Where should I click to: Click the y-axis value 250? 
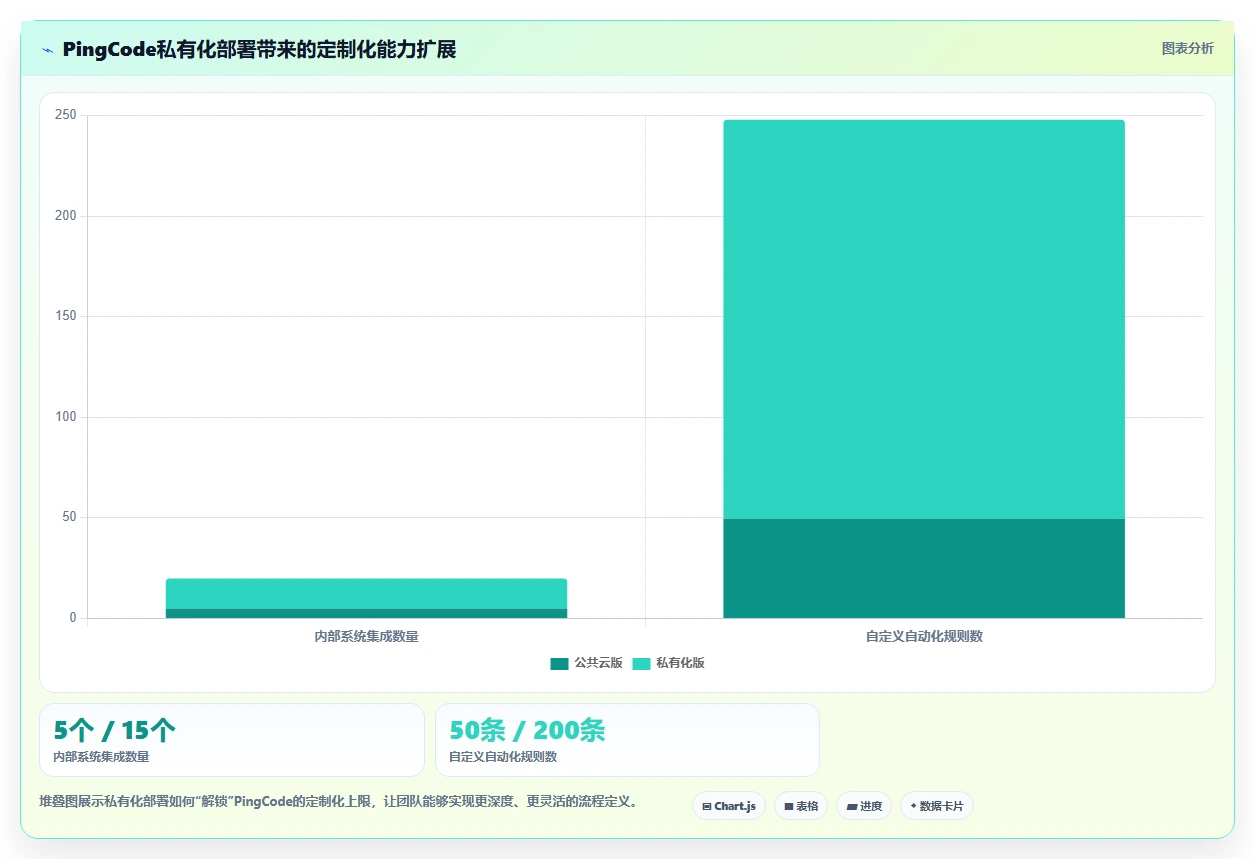click(66, 115)
